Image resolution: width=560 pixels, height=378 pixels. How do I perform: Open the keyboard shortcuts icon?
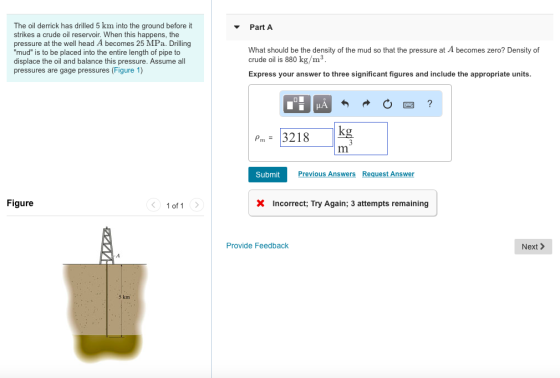coord(408,105)
